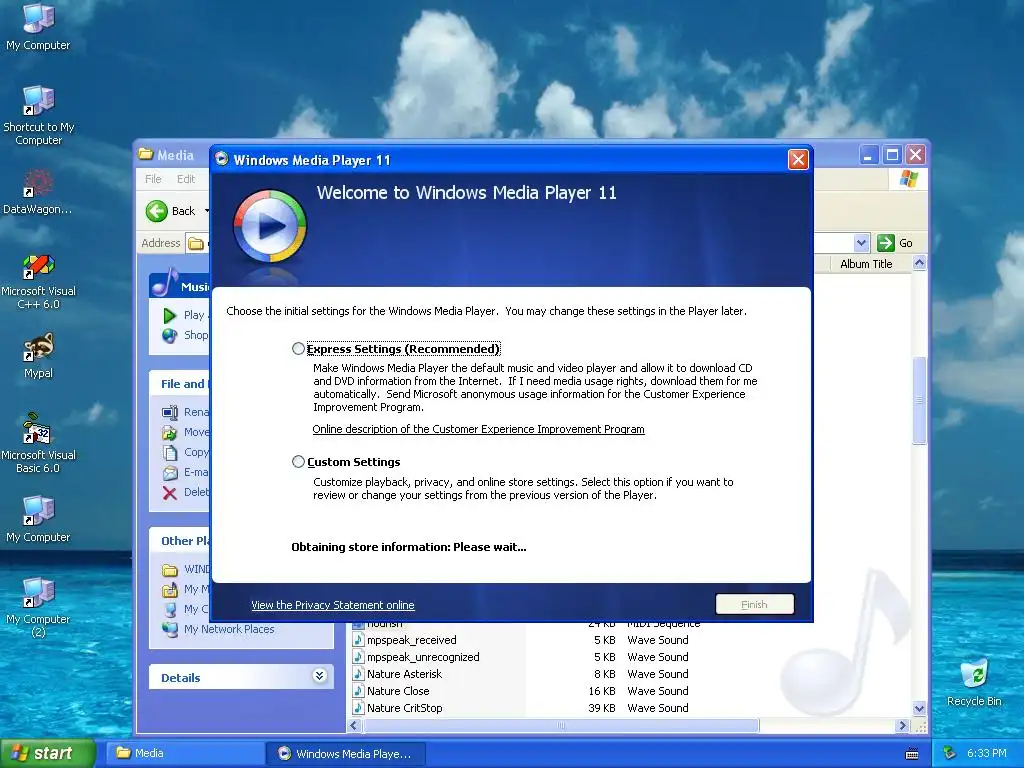Click horizontal scrollbar thumb in Media window
Screen dimensions: 1024x768
561,726
